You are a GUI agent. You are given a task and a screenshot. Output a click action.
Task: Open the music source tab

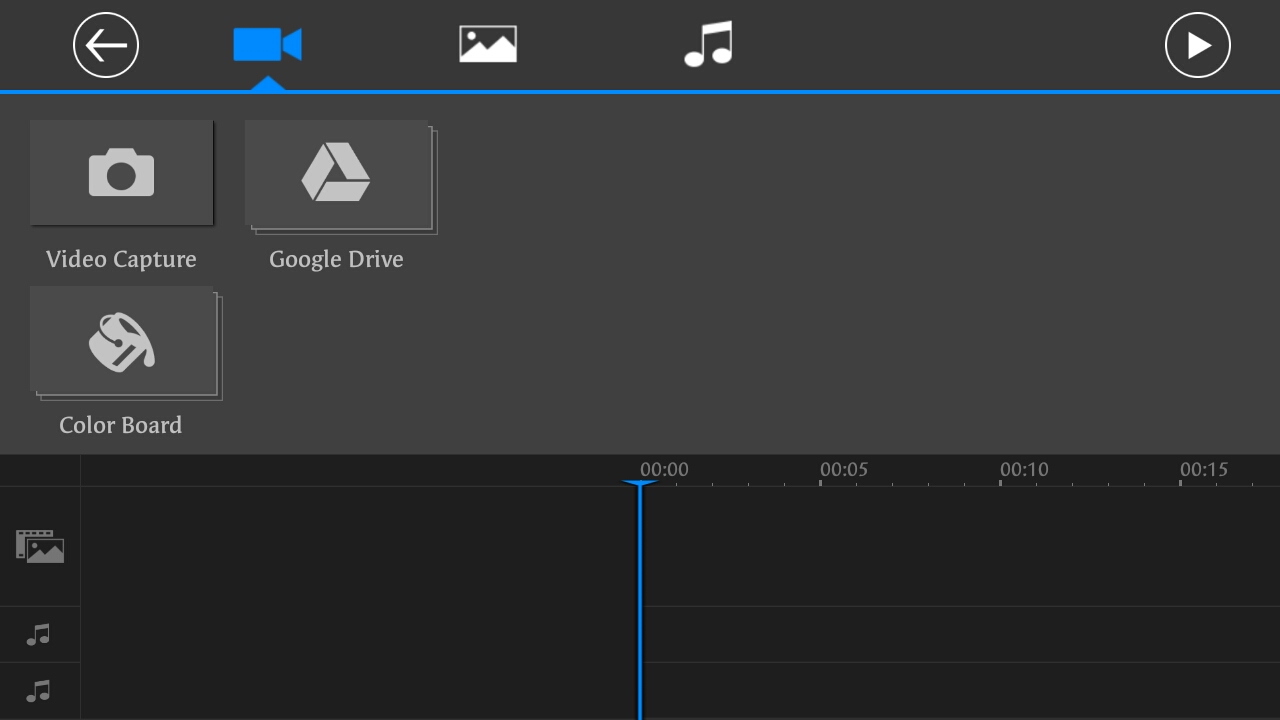pos(709,44)
